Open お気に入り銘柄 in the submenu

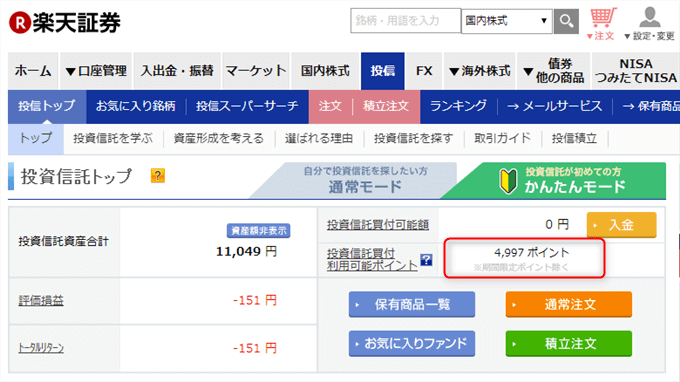tap(136, 106)
